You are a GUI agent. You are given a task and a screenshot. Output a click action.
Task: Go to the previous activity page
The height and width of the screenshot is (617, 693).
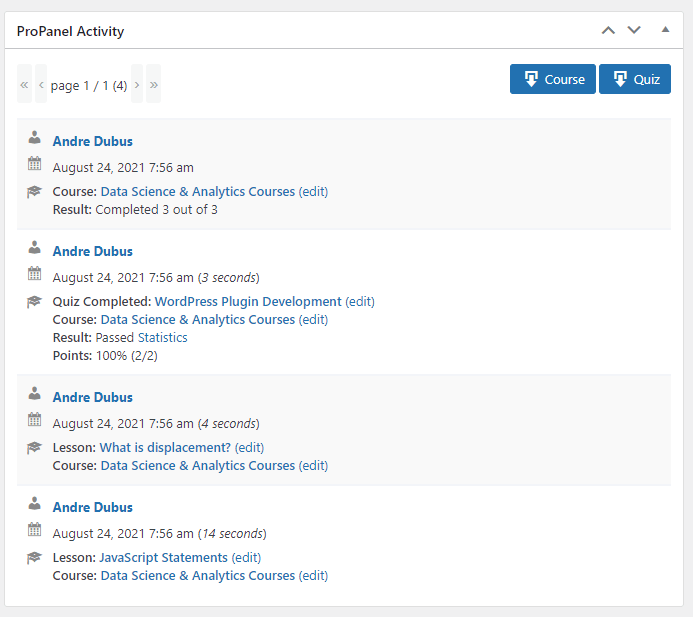[x=41, y=85]
